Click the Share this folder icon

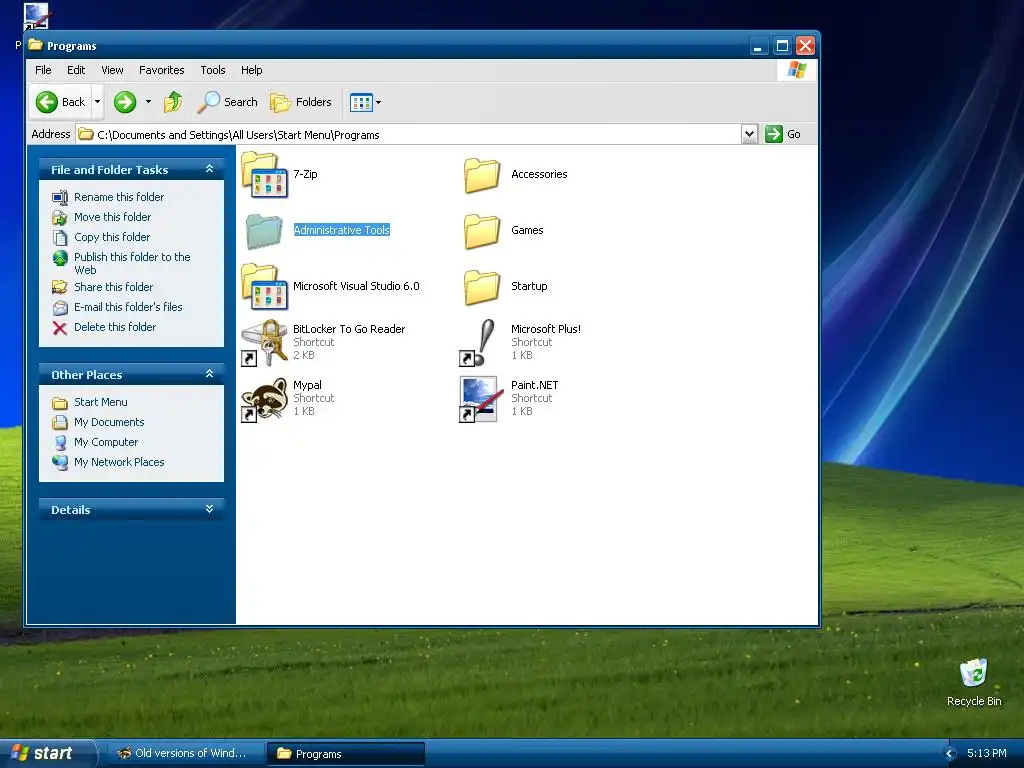coord(59,287)
